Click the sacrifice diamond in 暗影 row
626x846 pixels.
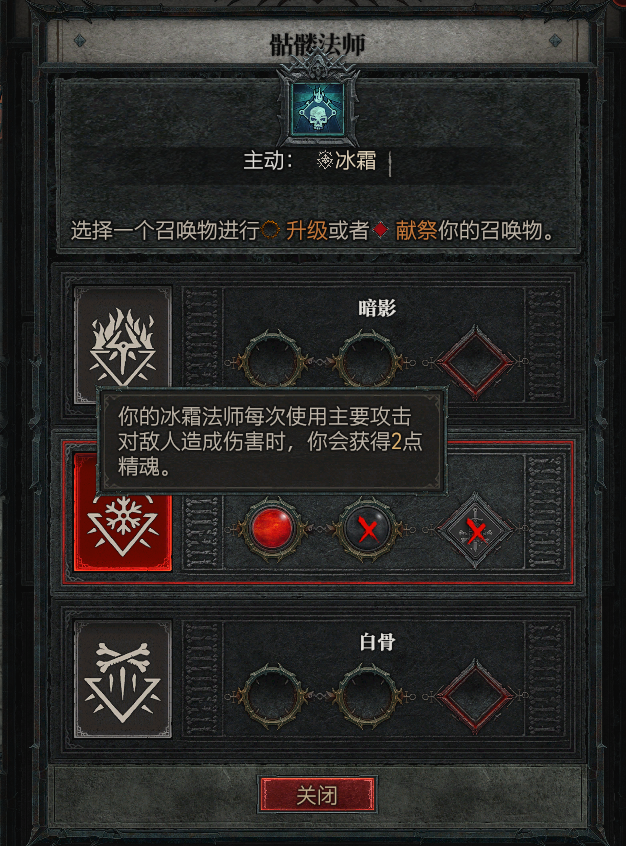tap(475, 362)
